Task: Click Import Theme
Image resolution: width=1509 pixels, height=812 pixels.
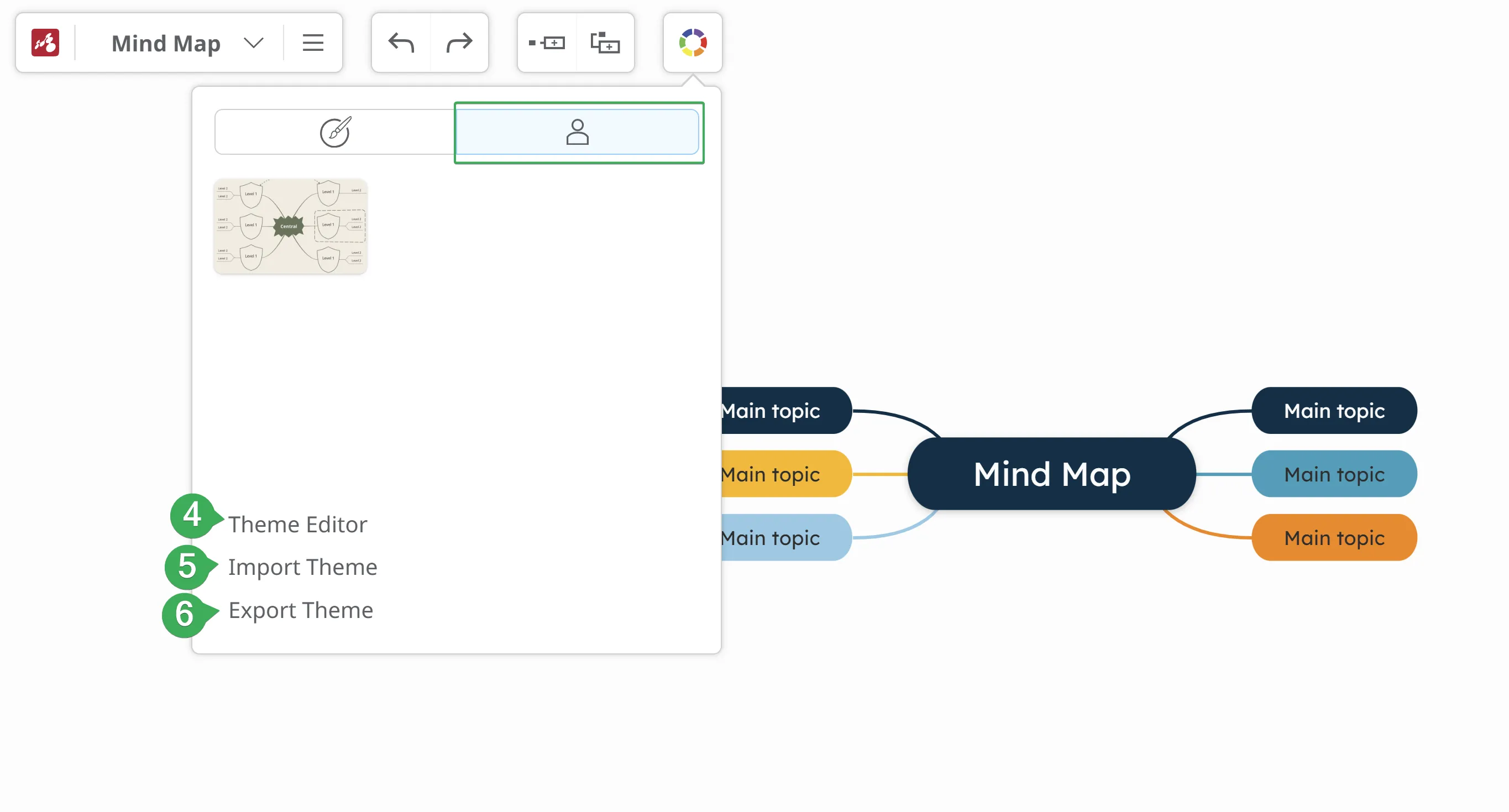Action: [302, 567]
